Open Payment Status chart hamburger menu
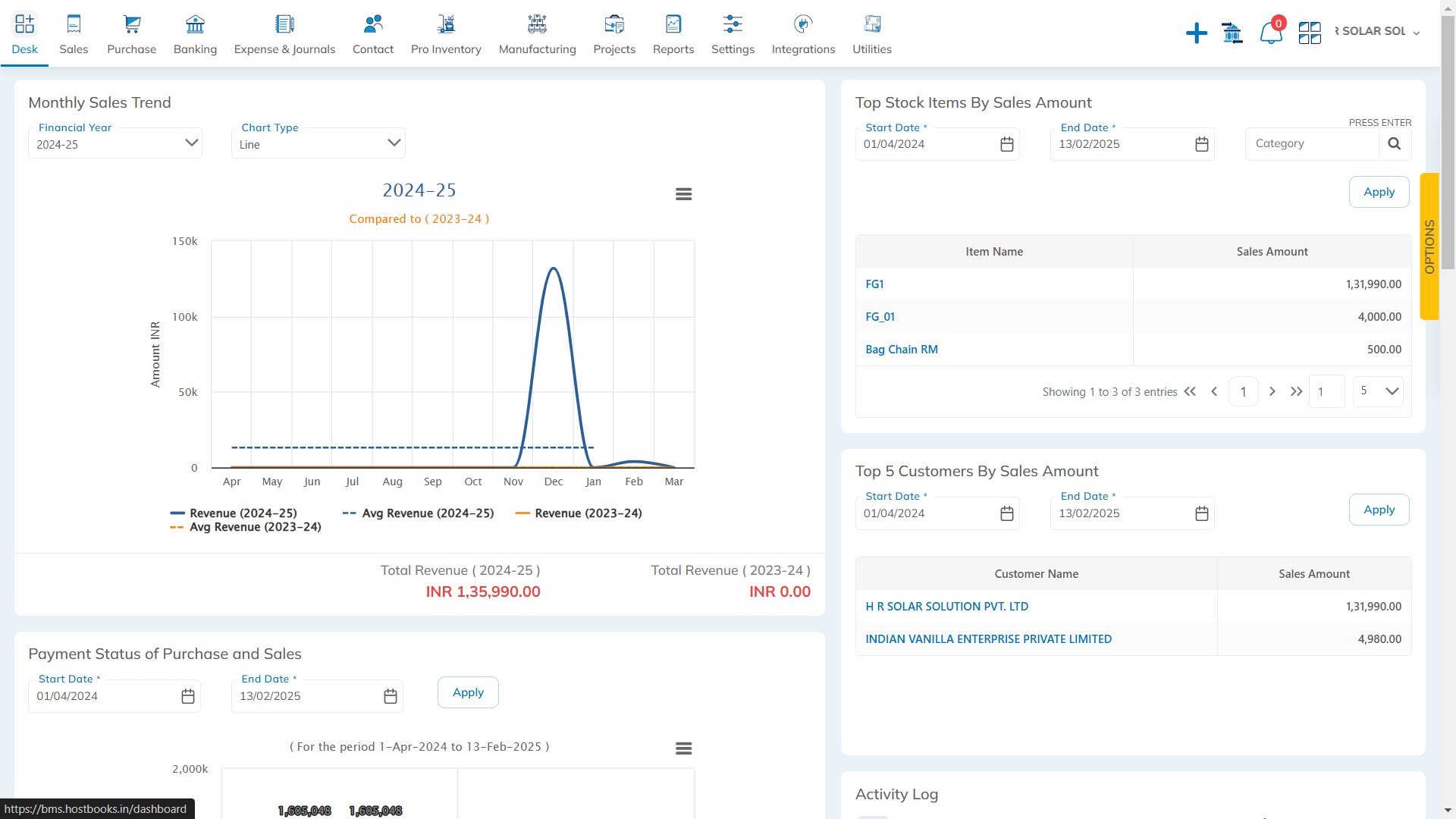 coord(683,748)
